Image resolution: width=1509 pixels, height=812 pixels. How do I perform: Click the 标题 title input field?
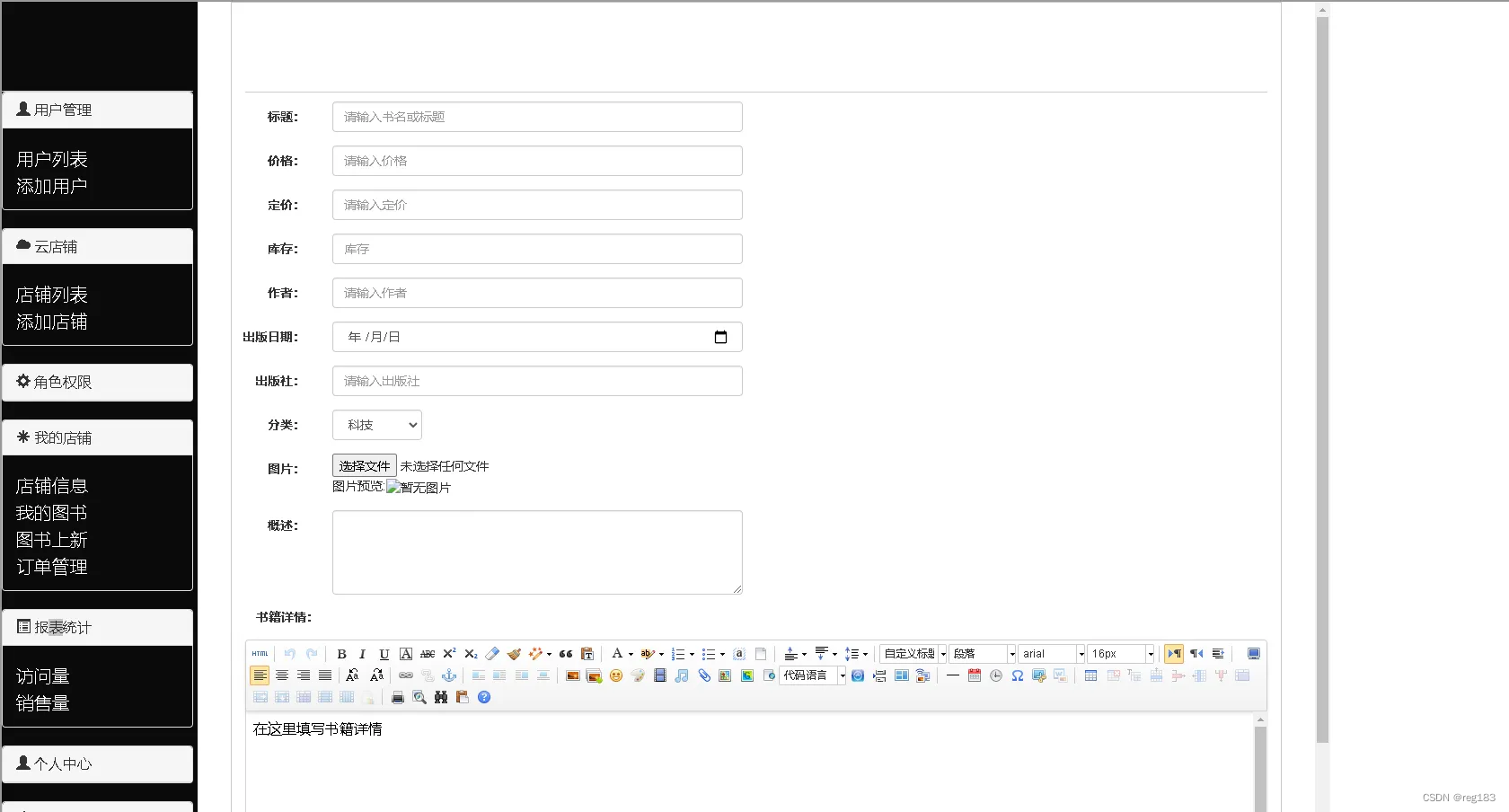(537, 117)
